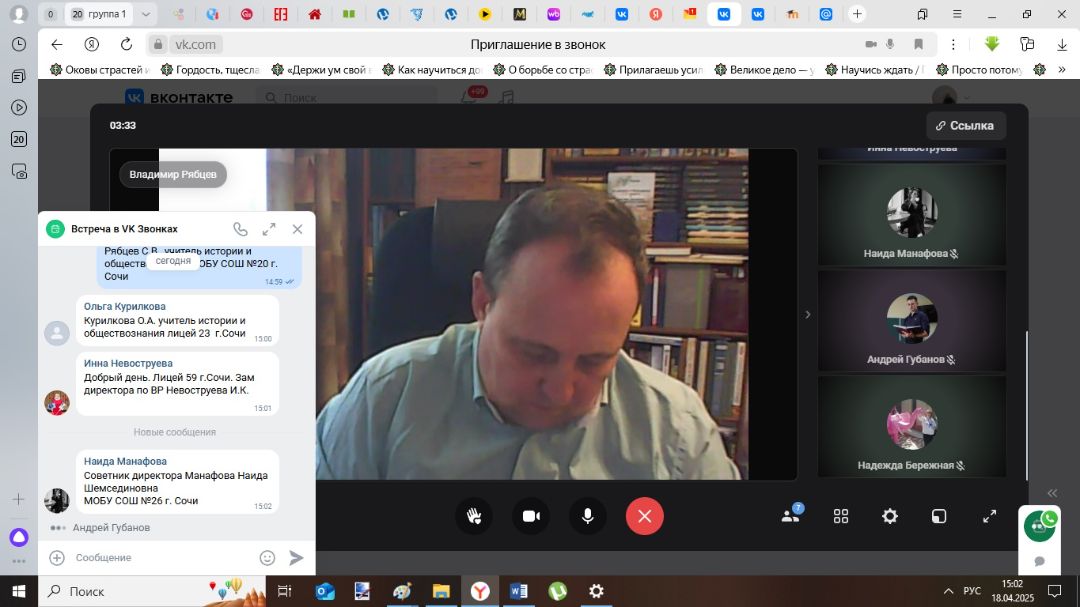The height and width of the screenshot is (607, 1080).
Task: Add an attachment to the message
Action: 57,557
